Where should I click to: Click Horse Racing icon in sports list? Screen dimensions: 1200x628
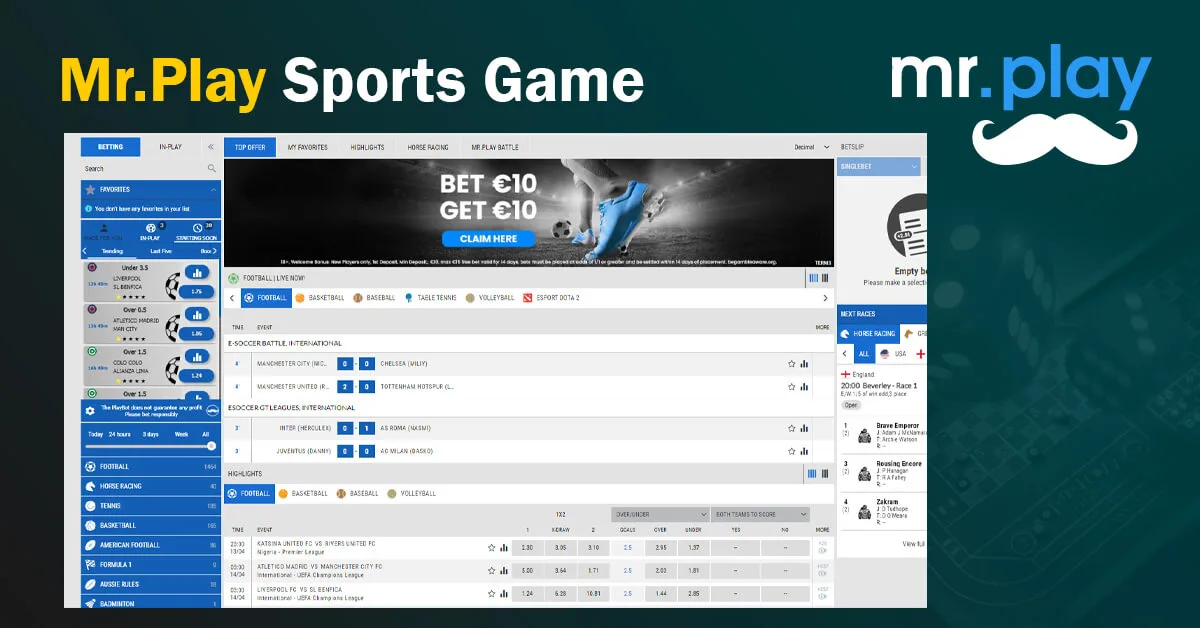click(x=91, y=486)
